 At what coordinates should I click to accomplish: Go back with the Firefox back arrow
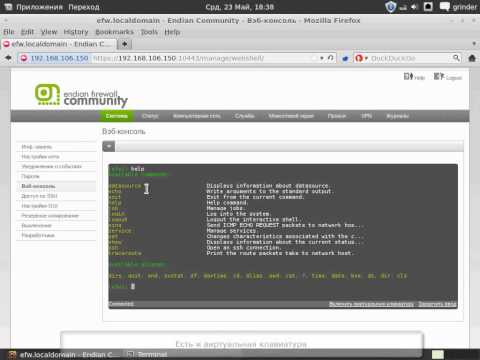[x=8, y=58]
